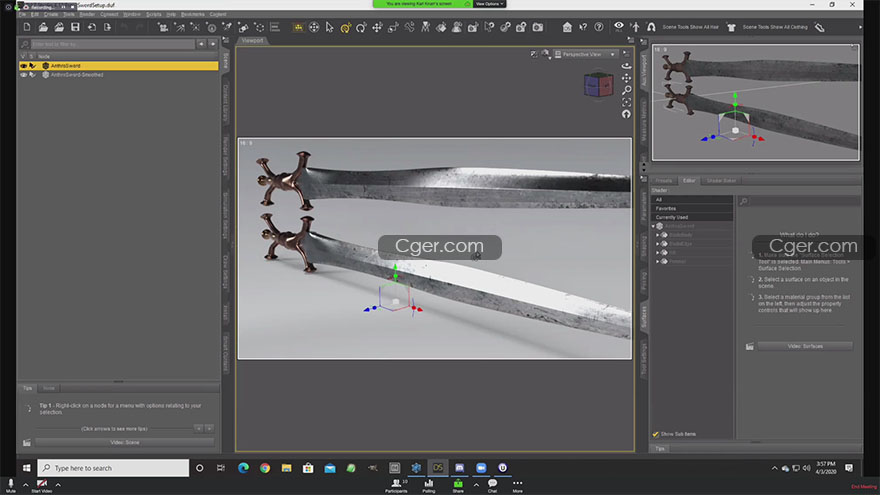
Task: Open the Content Library side tab
Action: click(226, 103)
